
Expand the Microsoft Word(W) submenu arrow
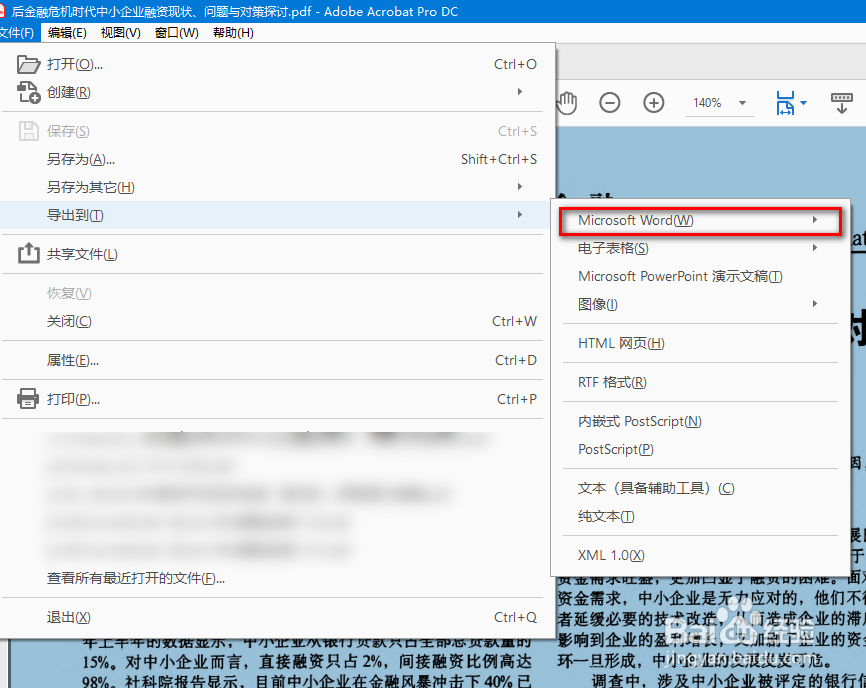(x=815, y=220)
